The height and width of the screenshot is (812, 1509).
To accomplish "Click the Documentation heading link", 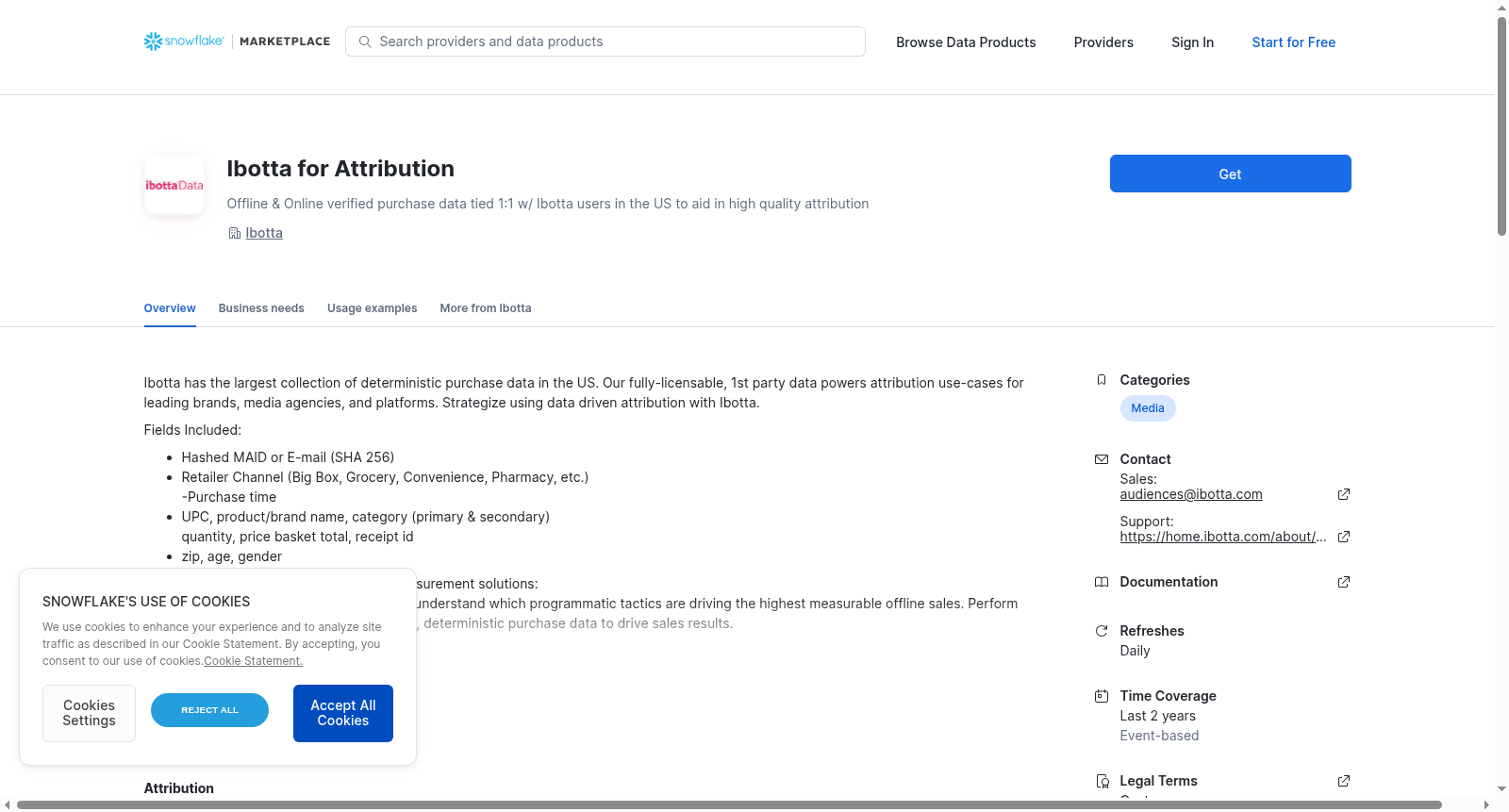I will [x=1169, y=582].
